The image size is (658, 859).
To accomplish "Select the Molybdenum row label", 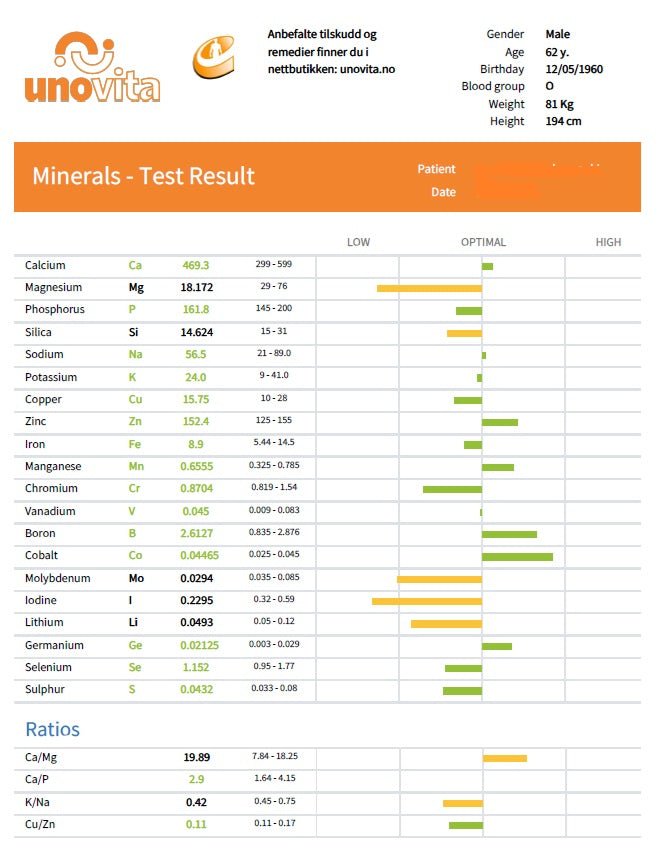I will coord(58,579).
